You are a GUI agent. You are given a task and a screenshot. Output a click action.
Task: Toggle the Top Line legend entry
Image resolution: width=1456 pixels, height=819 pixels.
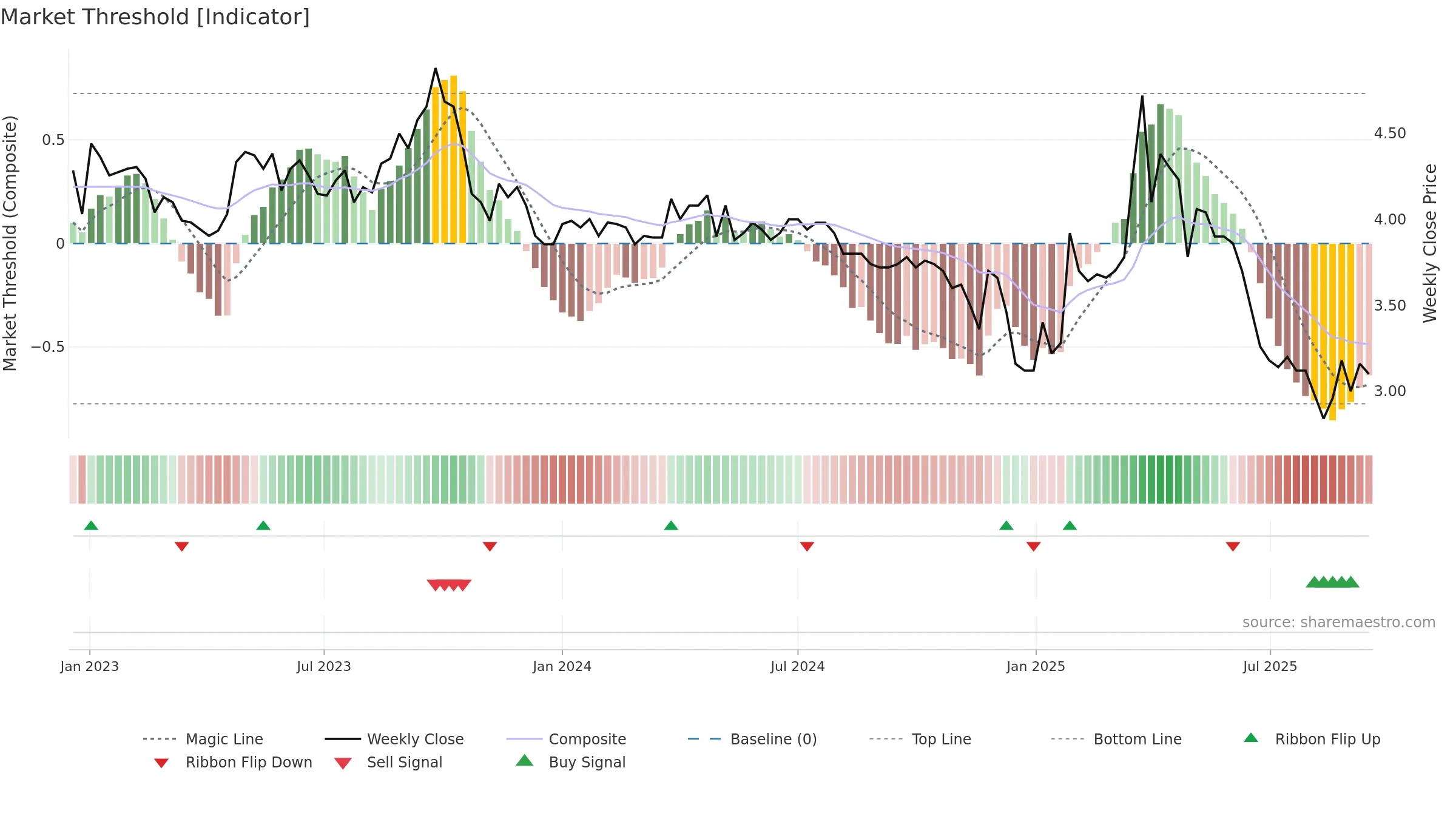click(x=920, y=739)
